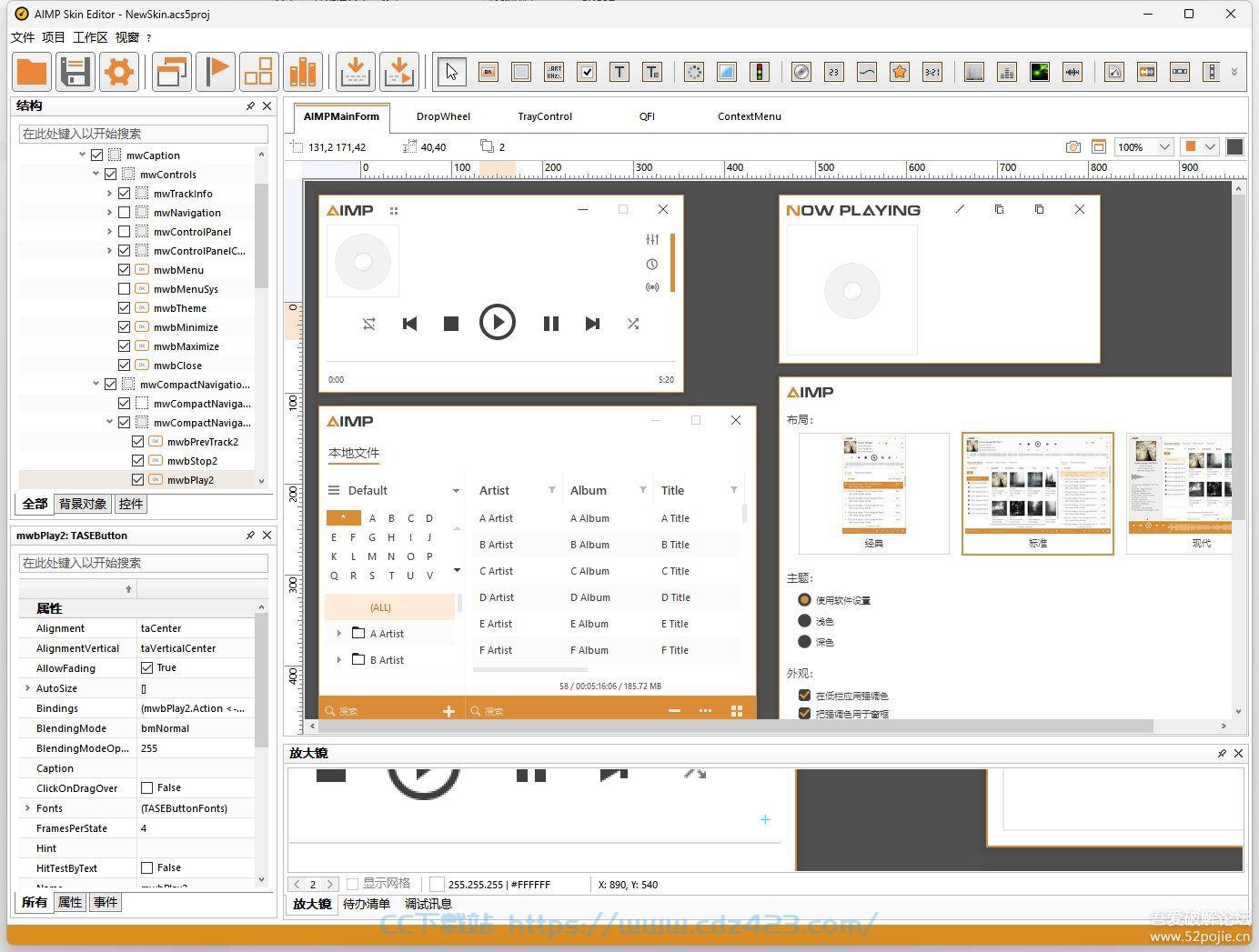Open the 工作区 menu

tap(90, 37)
